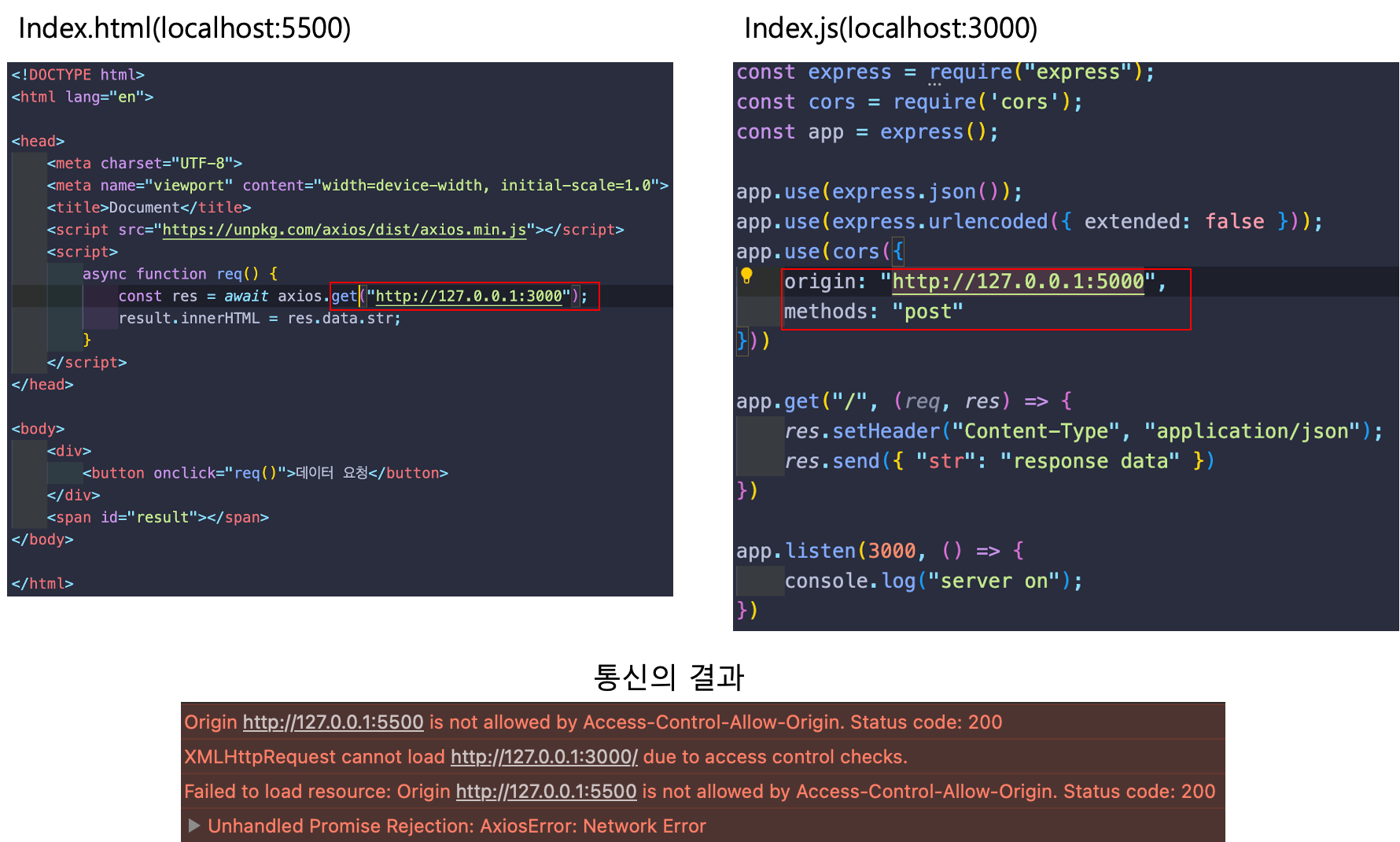Click the 'app.listen(3000' line

point(880,551)
